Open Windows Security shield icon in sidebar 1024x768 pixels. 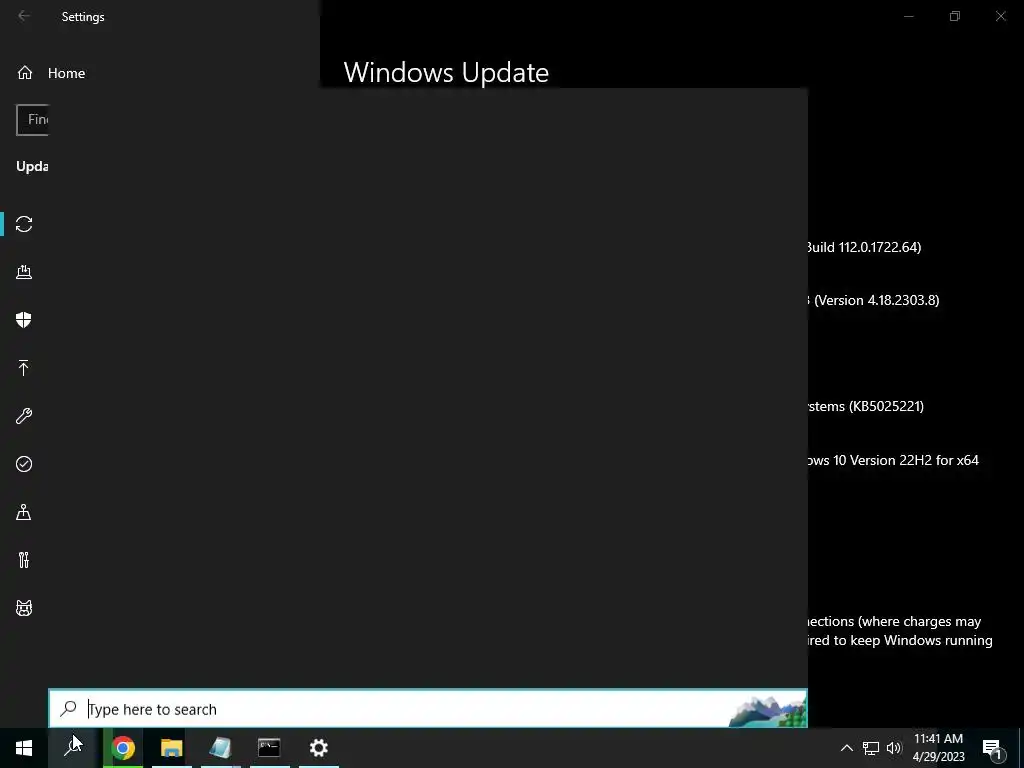point(24,320)
